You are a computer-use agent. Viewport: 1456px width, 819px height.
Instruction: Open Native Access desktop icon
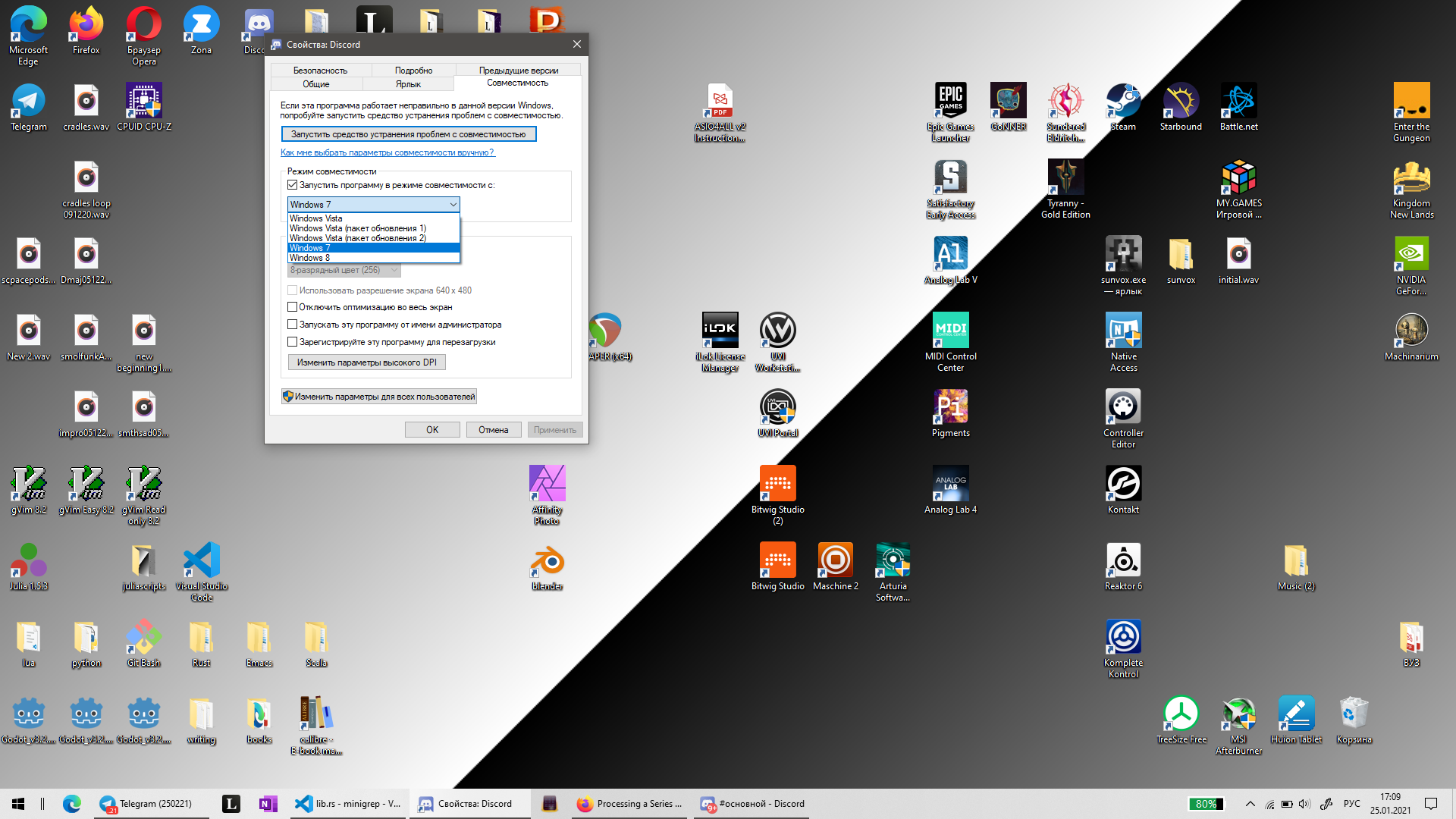pyautogui.click(x=1123, y=343)
